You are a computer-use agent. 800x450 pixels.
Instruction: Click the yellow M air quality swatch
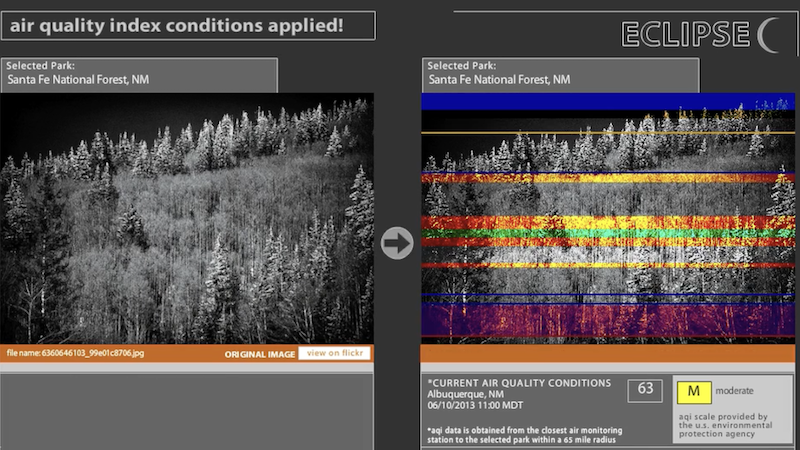click(x=691, y=391)
